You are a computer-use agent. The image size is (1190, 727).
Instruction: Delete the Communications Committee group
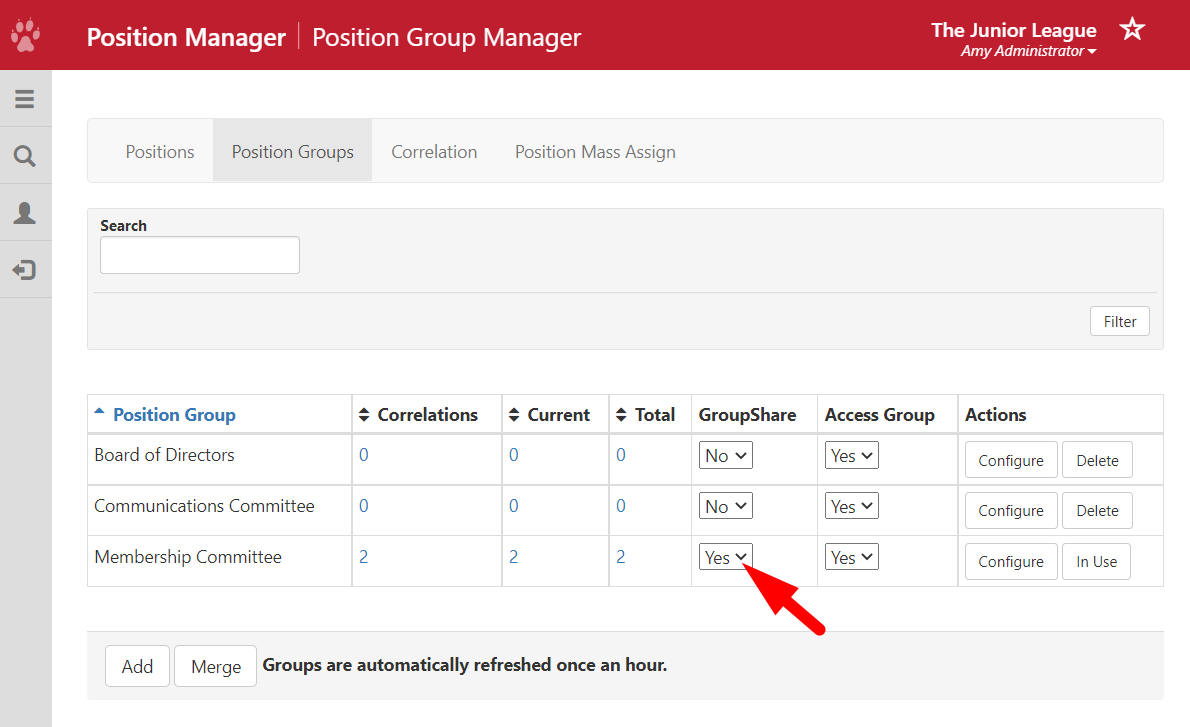(x=1097, y=511)
